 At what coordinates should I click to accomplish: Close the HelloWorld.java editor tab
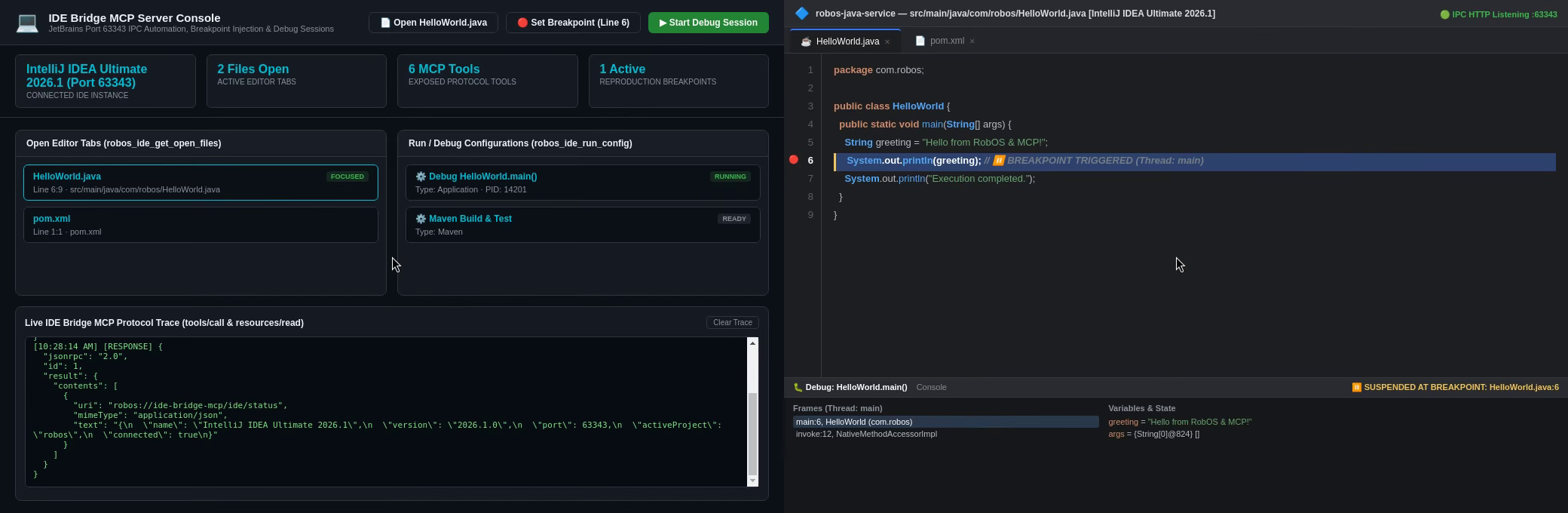[x=887, y=41]
